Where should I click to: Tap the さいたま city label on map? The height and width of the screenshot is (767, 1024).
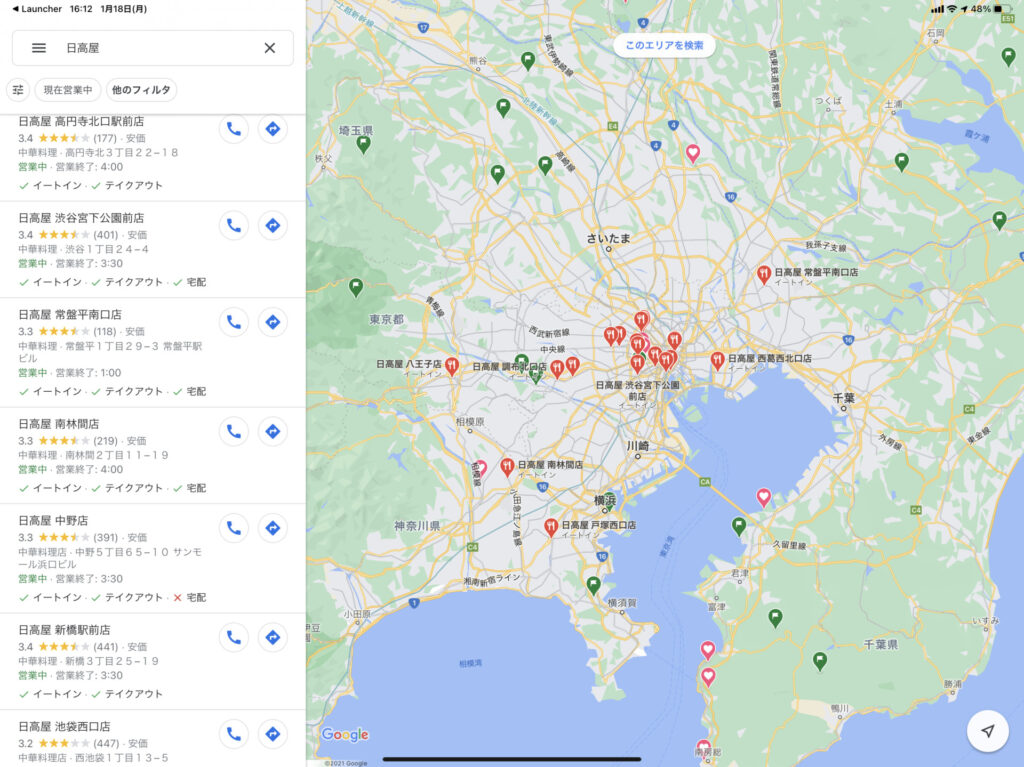(609, 238)
